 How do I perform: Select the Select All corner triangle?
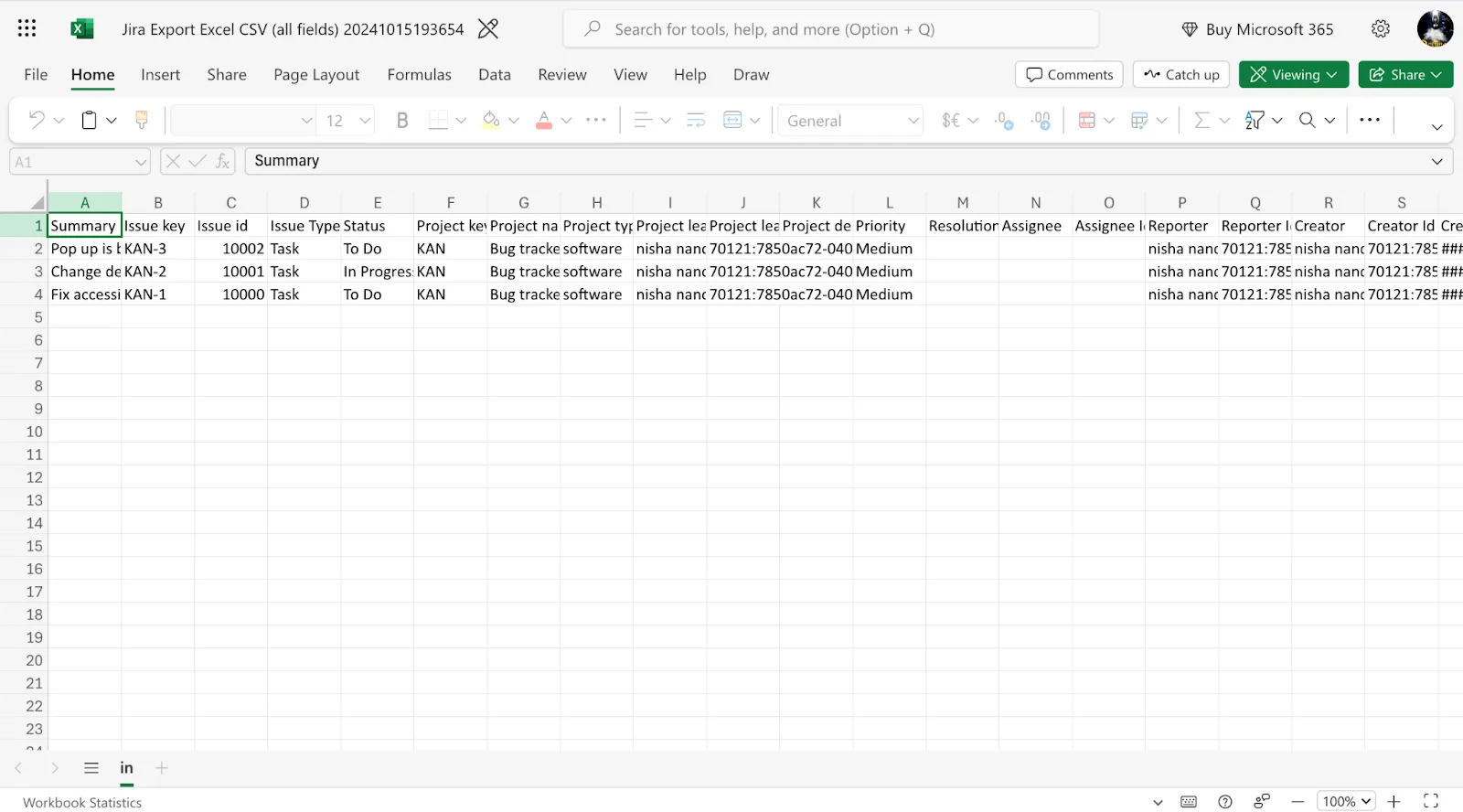[x=37, y=202]
